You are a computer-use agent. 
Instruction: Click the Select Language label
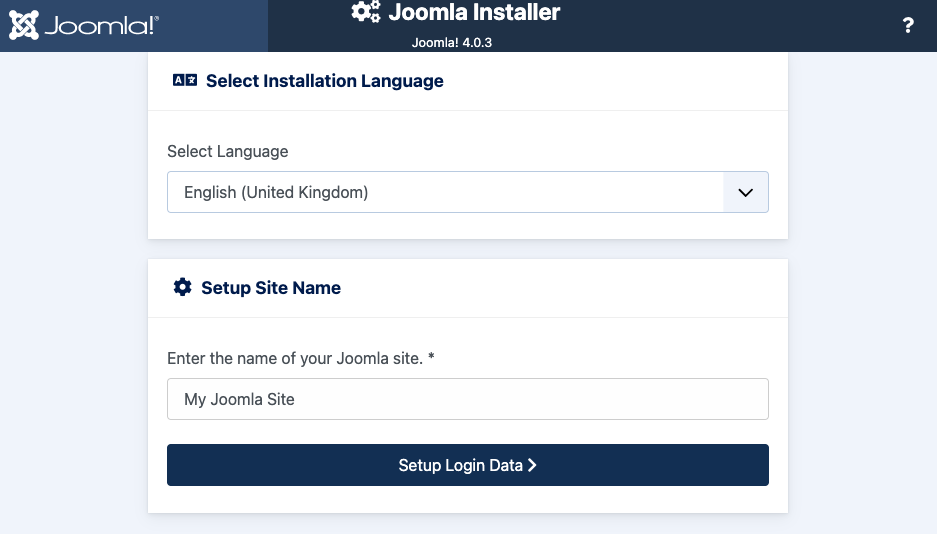pyautogui.click(x=228, y=152)
